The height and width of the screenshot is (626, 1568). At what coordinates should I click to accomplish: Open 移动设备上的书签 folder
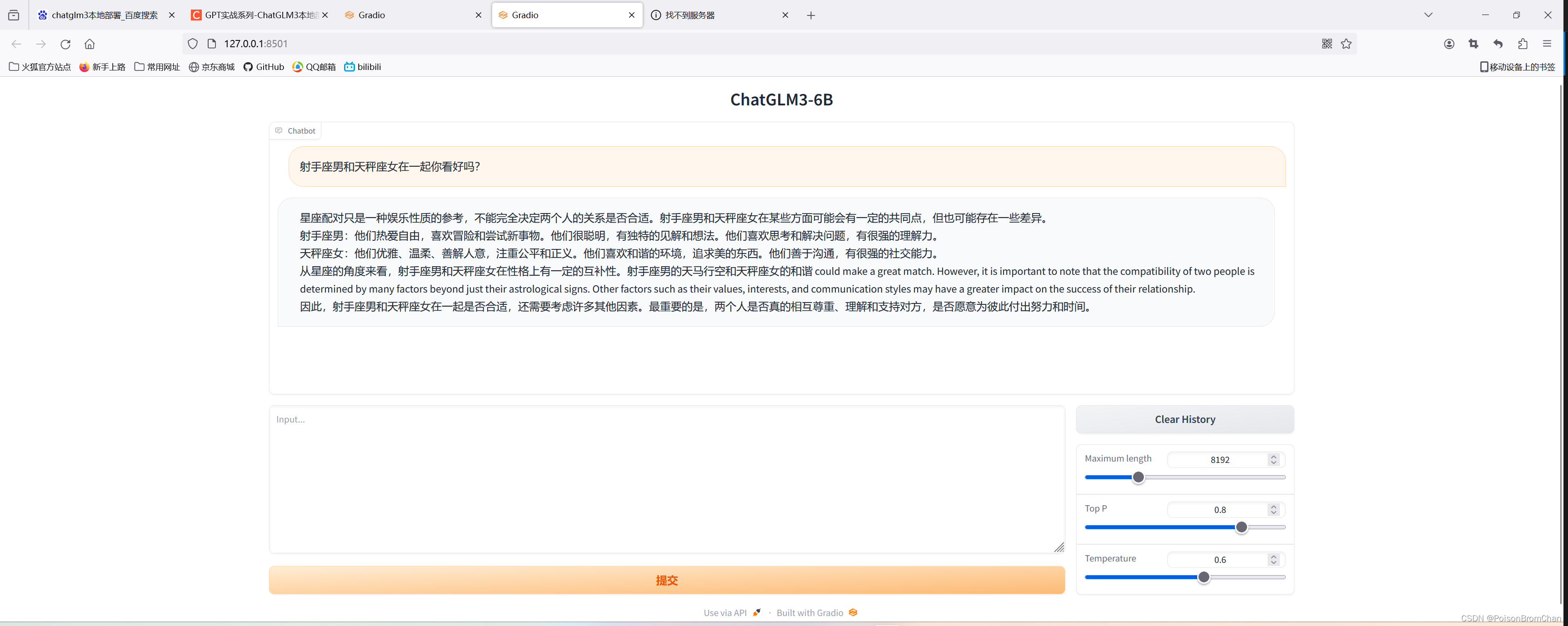tap(1518, 67)
